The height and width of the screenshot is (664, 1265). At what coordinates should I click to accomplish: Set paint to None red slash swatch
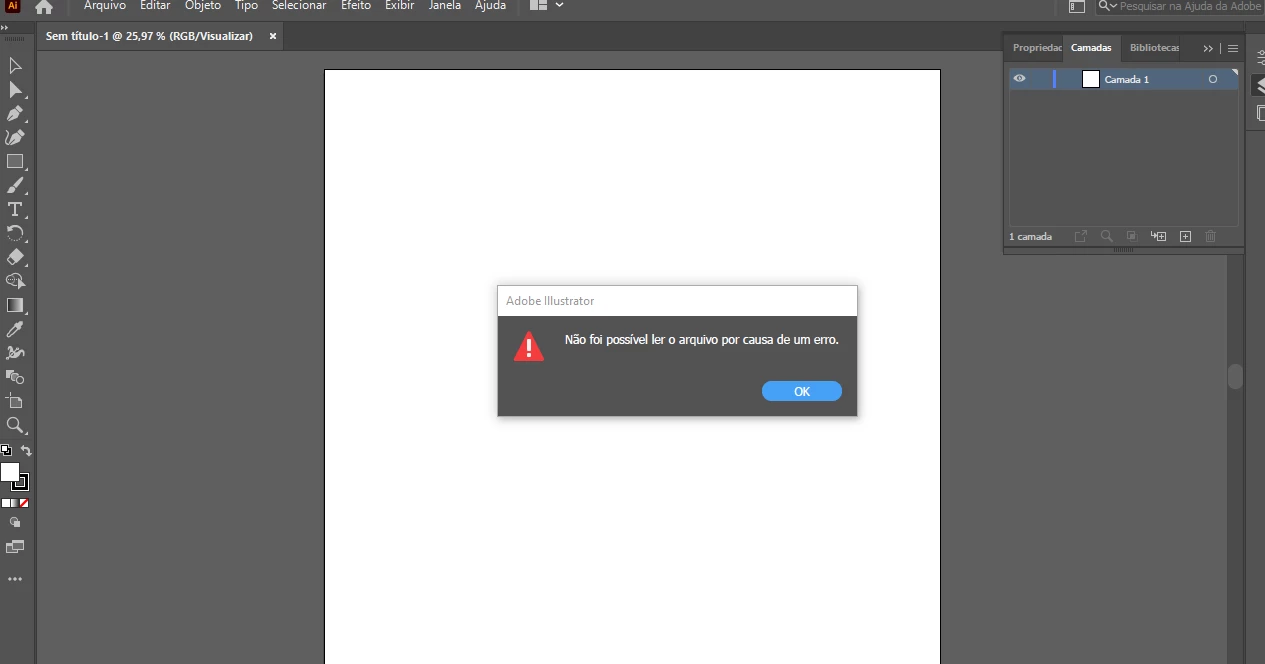coord(24,503)
